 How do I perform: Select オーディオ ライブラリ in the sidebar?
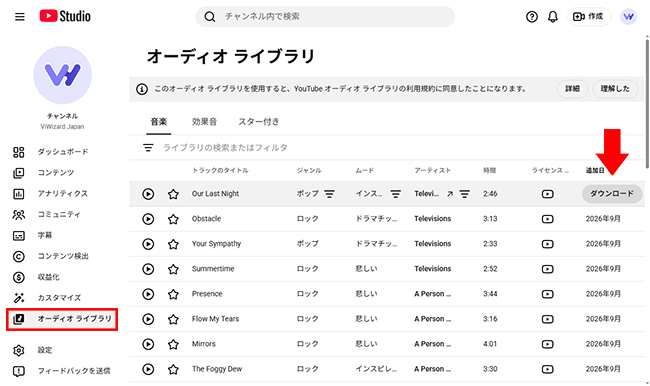tap(62, 319)
